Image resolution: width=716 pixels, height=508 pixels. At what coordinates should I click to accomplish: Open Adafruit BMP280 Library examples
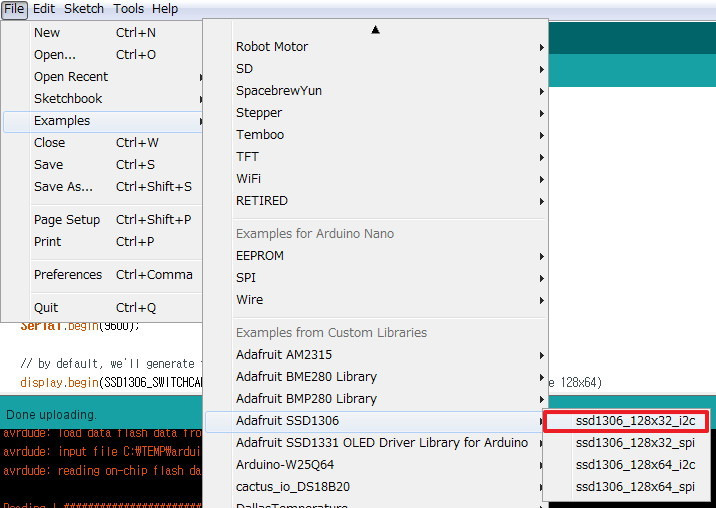pos(375,399)
